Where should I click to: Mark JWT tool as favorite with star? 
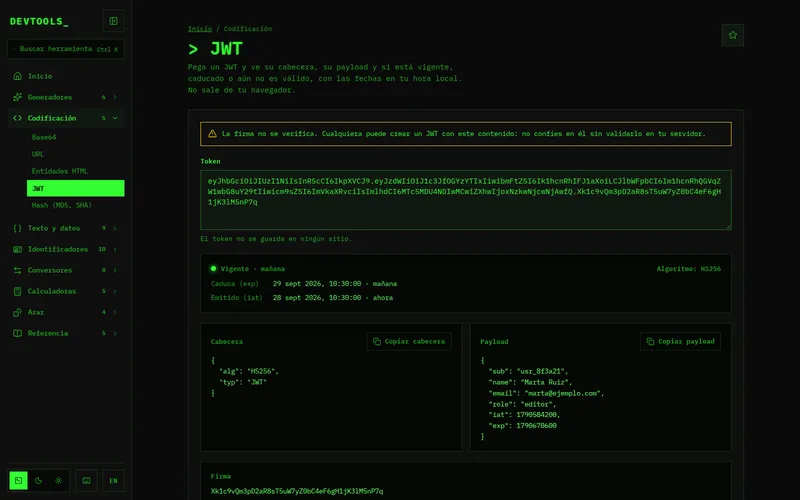click(733, 35)
